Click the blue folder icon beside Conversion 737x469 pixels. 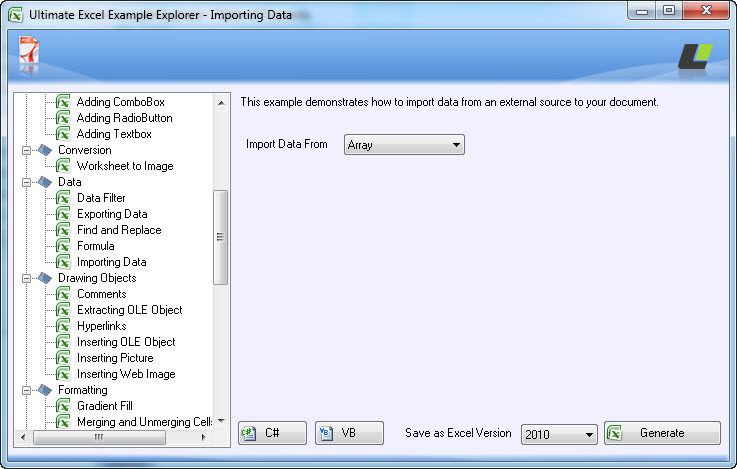tap(45, 150)
